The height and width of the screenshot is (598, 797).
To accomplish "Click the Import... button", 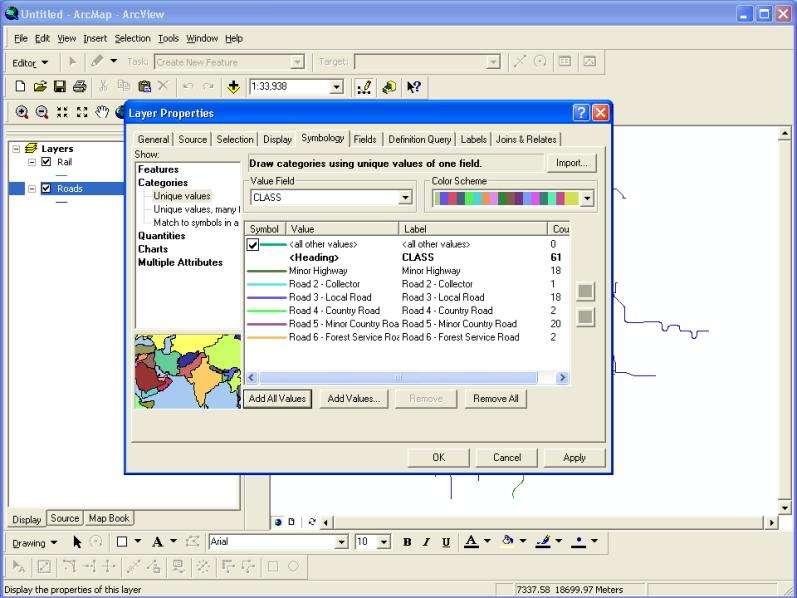I will pyautogui.click(x=571, y=163).
